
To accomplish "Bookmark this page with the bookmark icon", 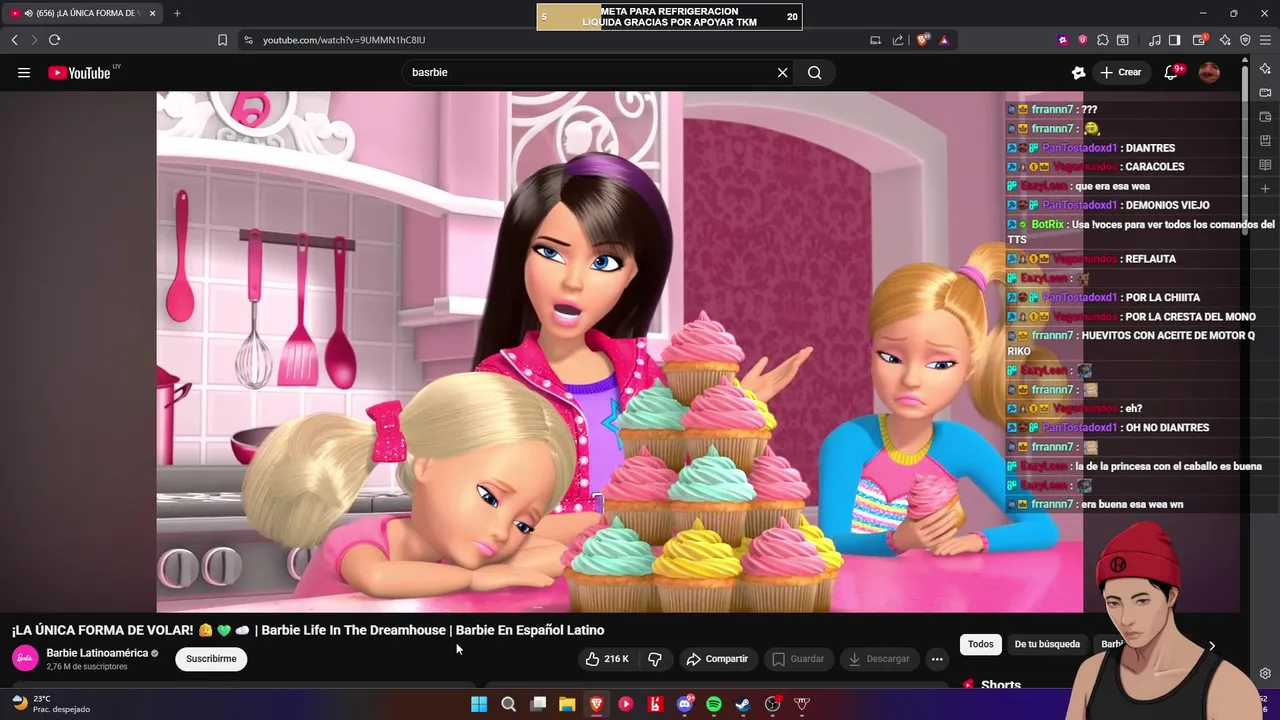I will (222, 40).
